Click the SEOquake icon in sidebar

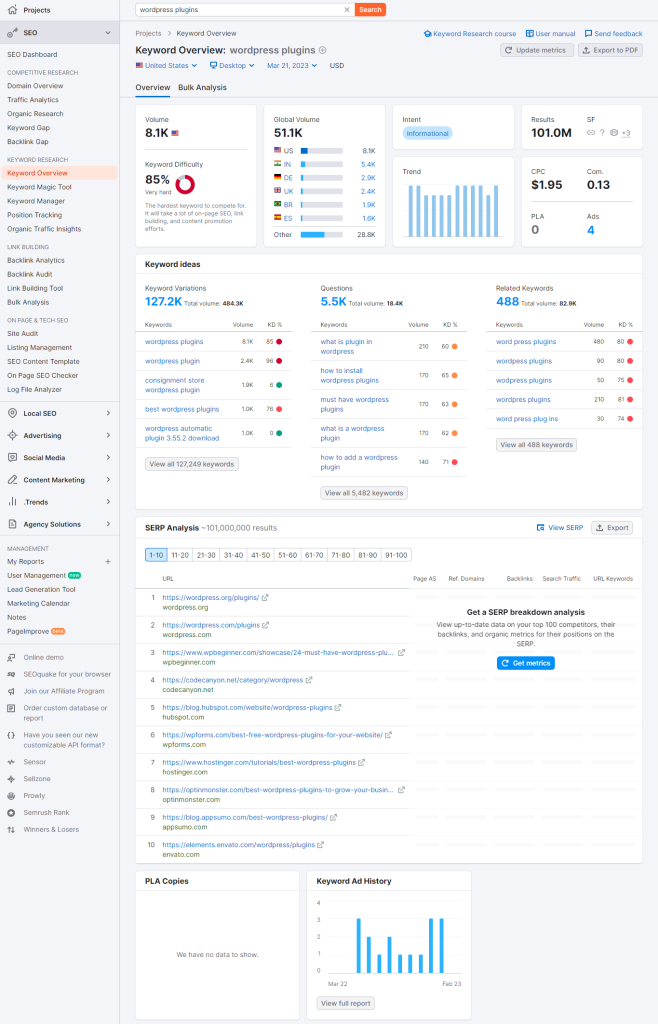(x=12, y=674)
